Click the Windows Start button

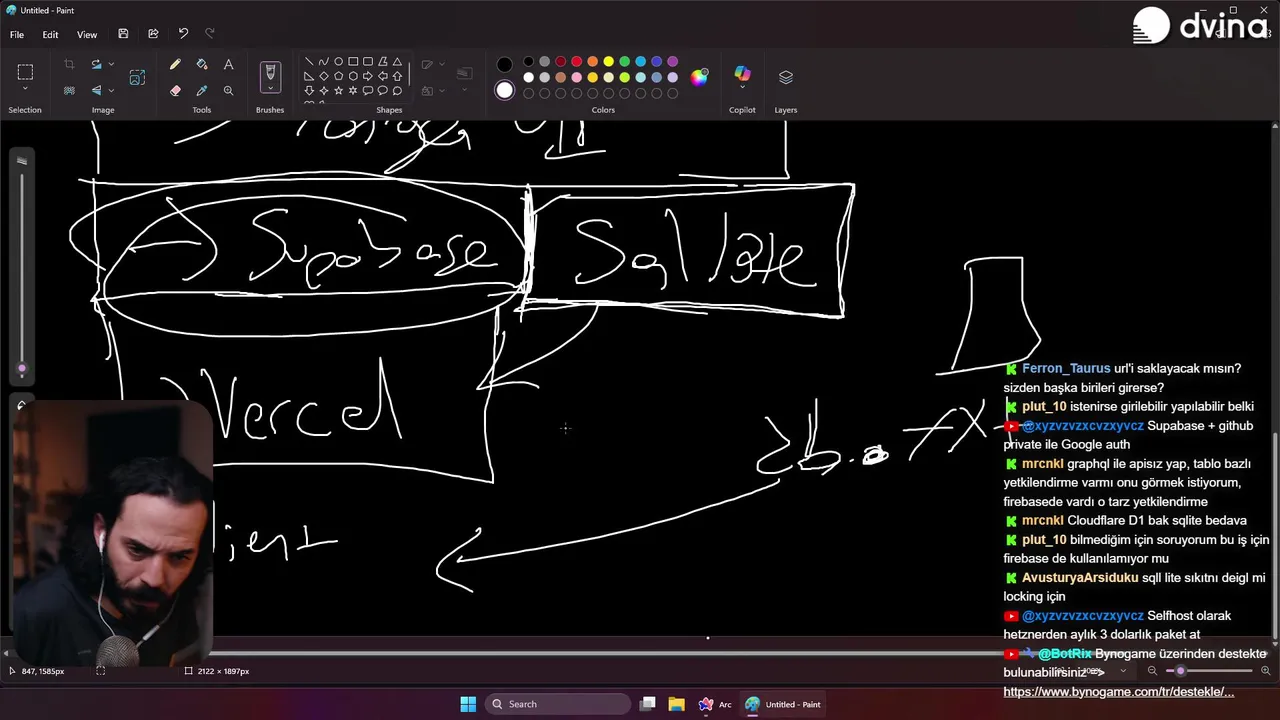pyautogui.click(x=468, y=704)
